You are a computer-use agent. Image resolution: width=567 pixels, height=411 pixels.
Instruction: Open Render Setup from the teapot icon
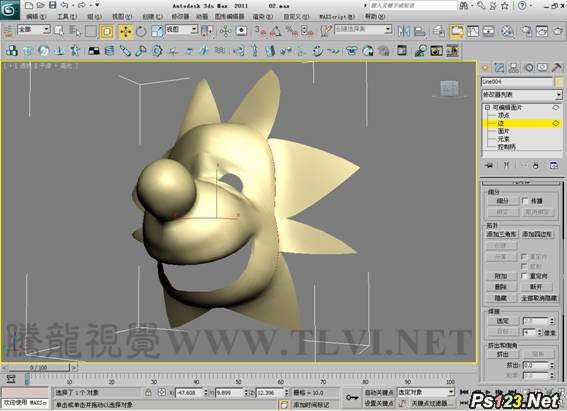pyautogui.click(x=526, y=31)
